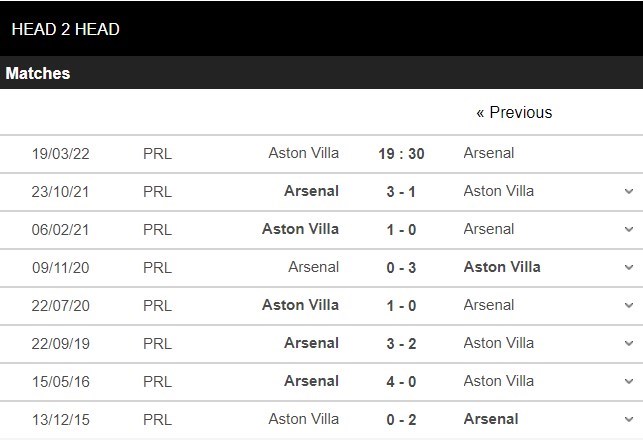The height and width of the screenshot is (448, 643).
Task: Open the 4 - 0 score on 15/05/16
Action: [401, 382]
